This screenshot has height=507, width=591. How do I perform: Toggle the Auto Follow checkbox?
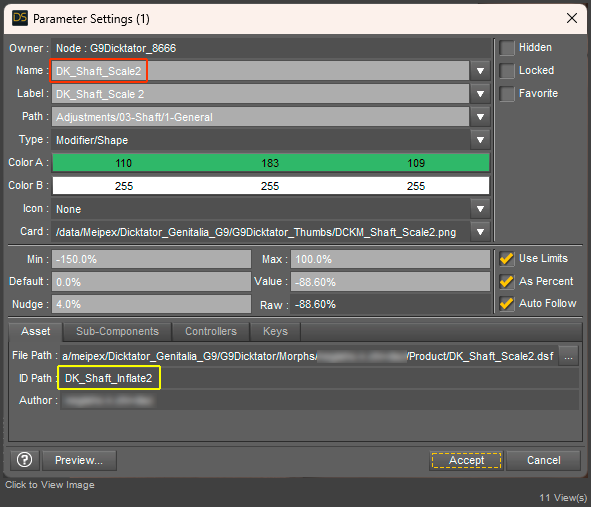pos(507,303)
